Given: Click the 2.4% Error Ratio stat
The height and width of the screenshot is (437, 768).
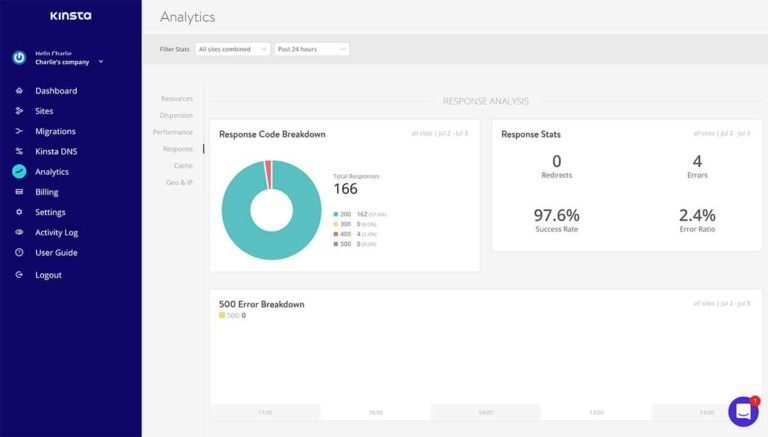Looking at the screenshot, I should pos(697,219).
